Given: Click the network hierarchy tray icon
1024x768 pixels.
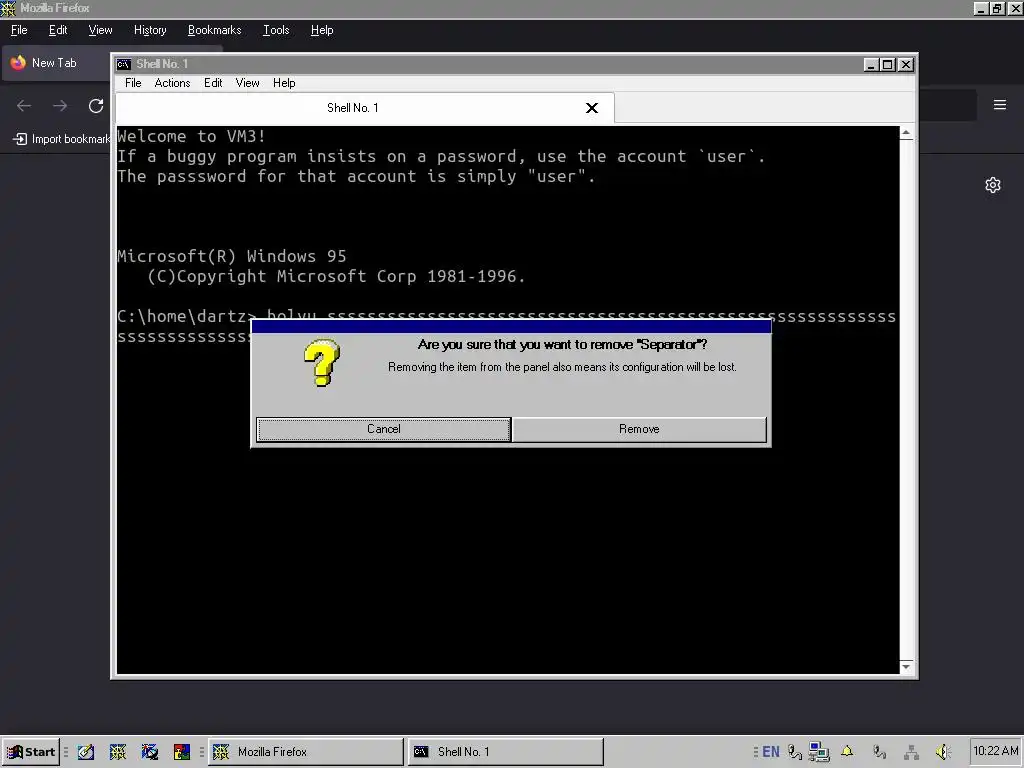Looking at the screenshot, I should tap(911, 752).
